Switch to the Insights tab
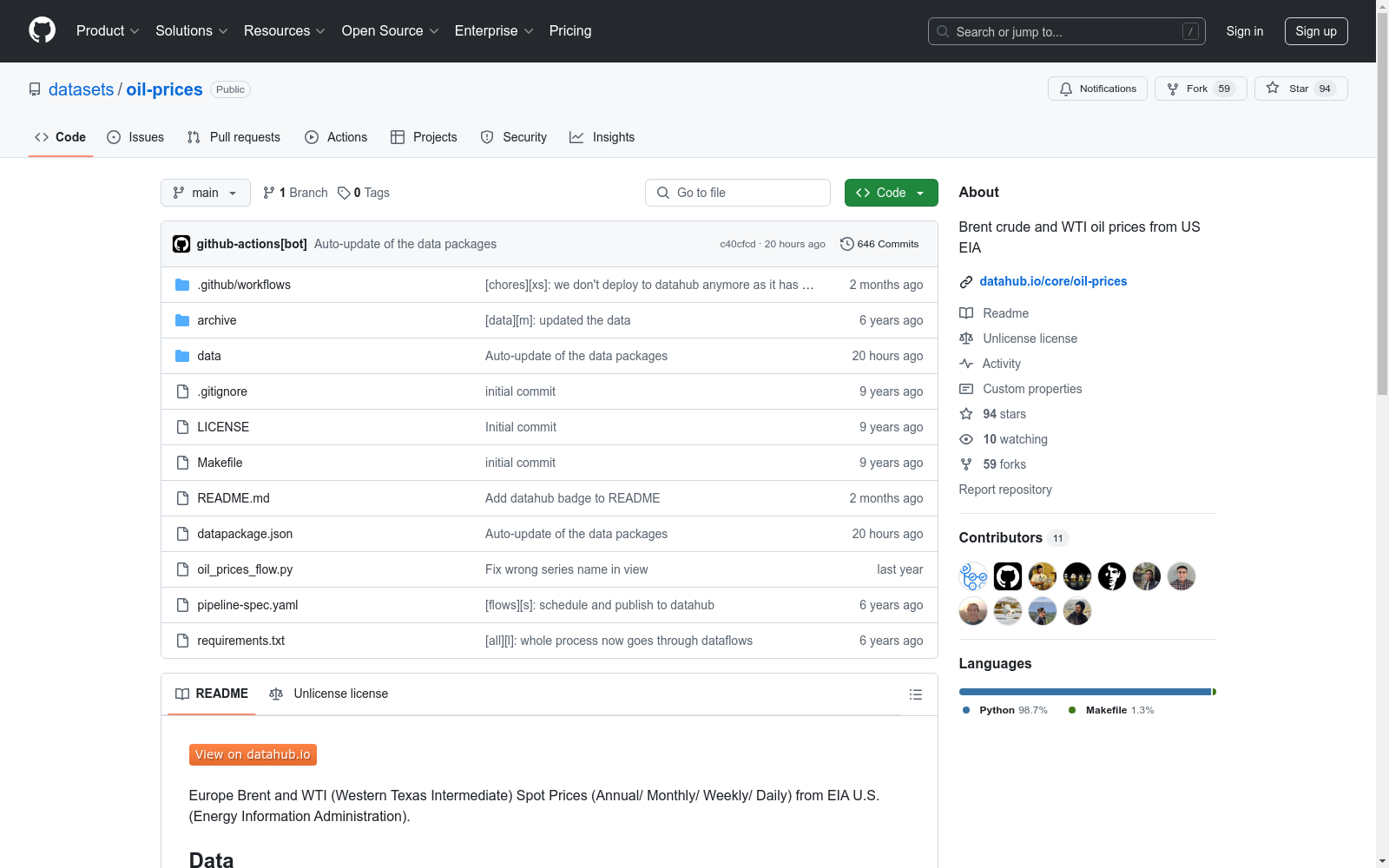Screen dimensions: 1389x868 click(602, 137)
